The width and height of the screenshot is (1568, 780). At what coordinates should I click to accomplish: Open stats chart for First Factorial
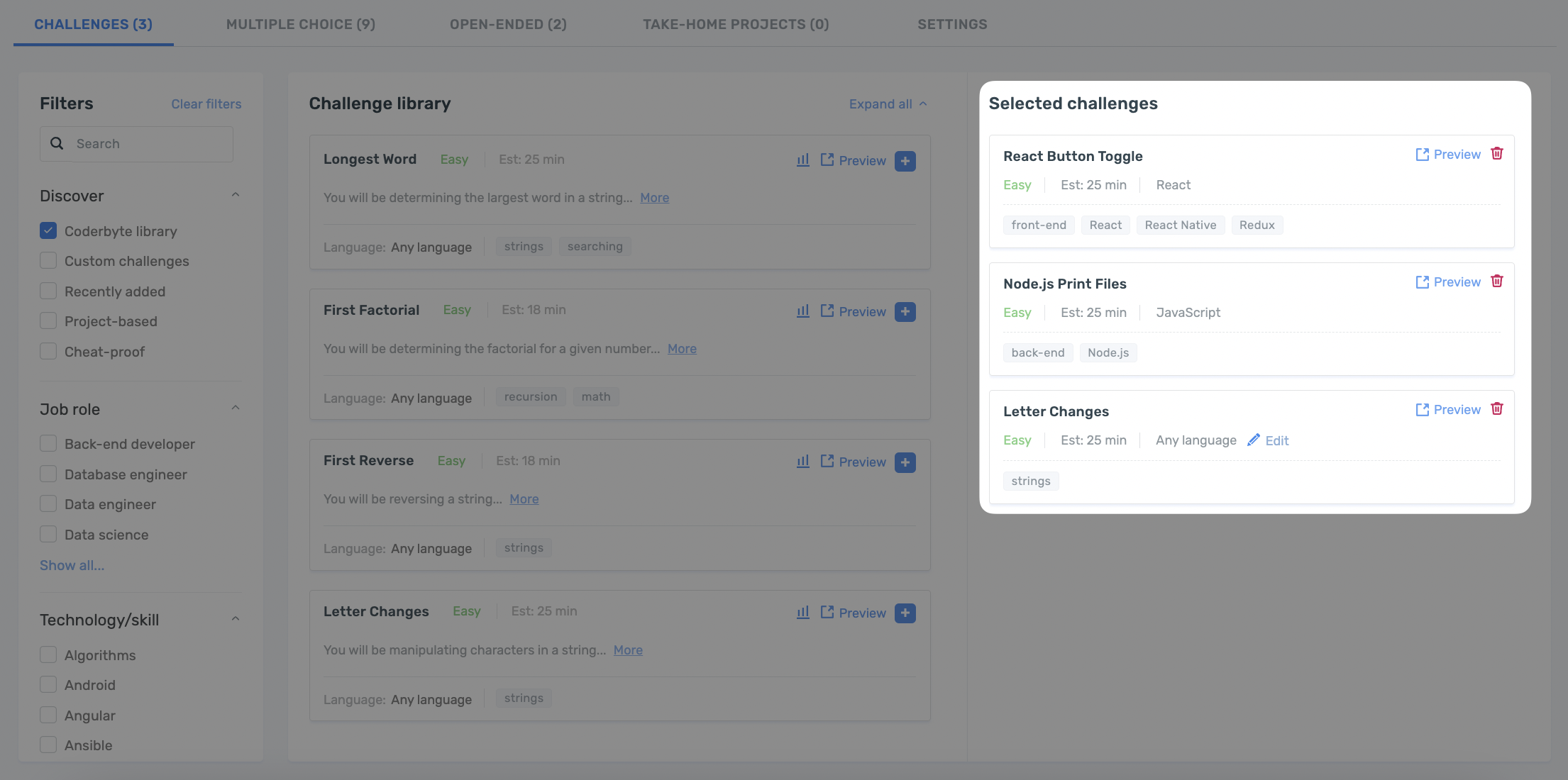click(802, 311)
